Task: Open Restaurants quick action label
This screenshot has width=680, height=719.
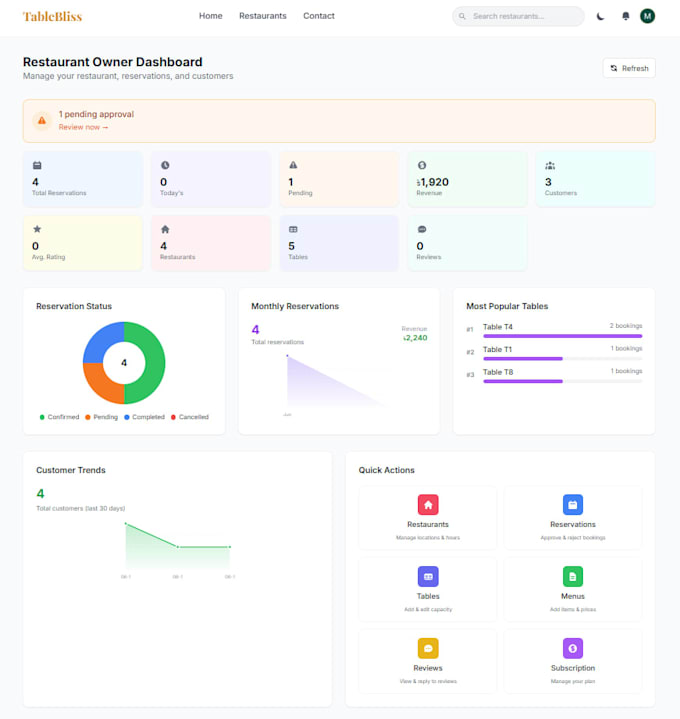Action: point(428,525)
